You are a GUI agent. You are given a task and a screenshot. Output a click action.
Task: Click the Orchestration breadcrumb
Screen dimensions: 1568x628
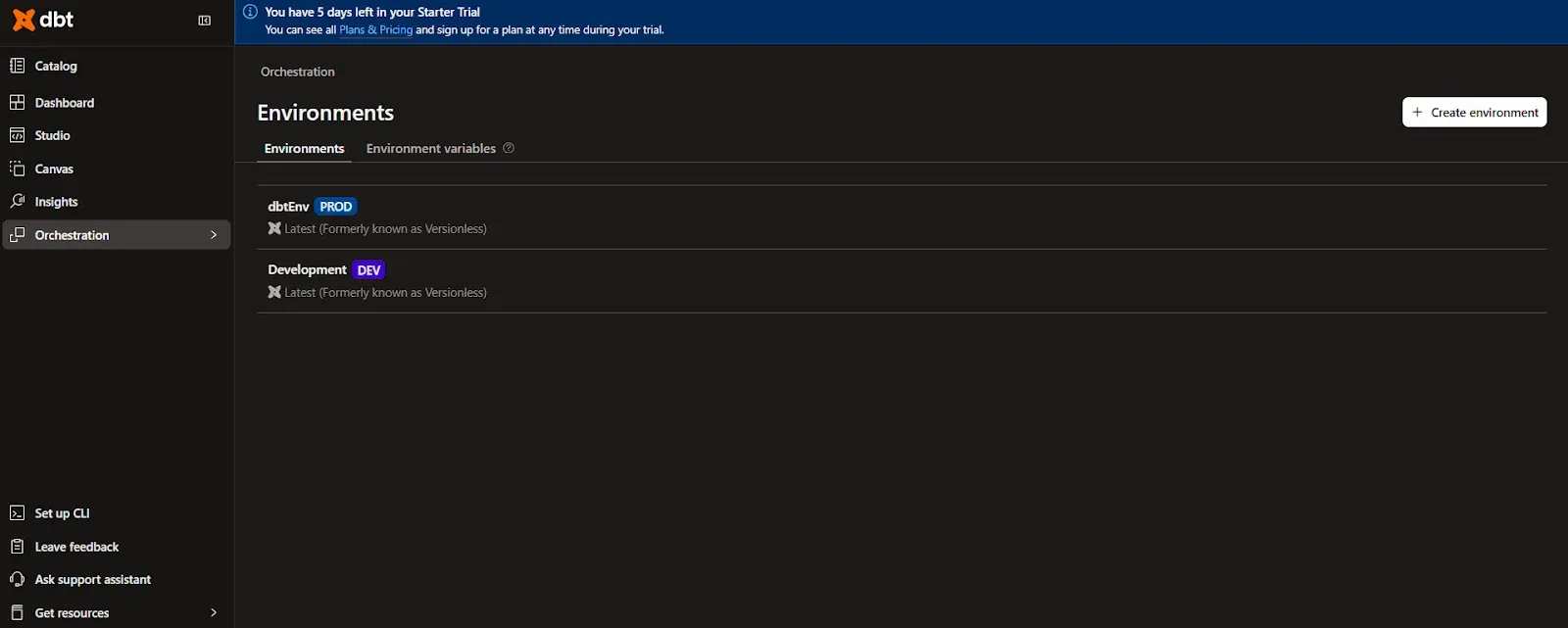tap(298, 72)
